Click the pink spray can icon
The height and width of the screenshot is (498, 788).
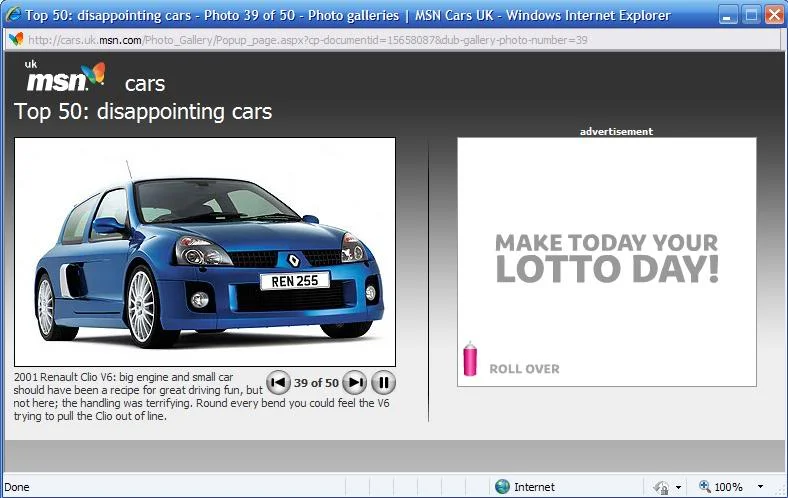click(x=470, y=359)
